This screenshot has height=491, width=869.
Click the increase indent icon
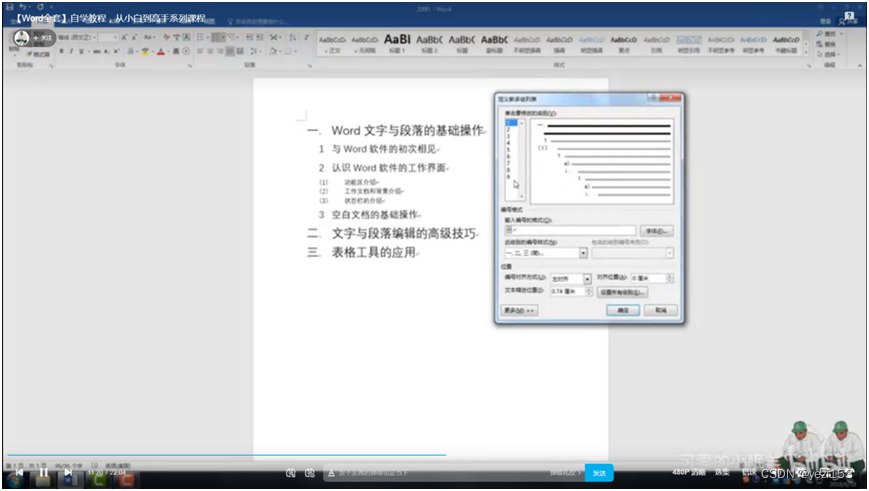tap(259, 38)
